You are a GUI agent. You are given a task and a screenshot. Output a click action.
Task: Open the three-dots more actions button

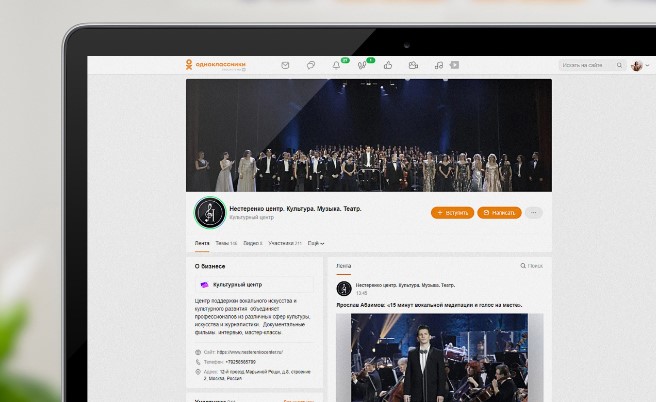(x=533, y=213)
